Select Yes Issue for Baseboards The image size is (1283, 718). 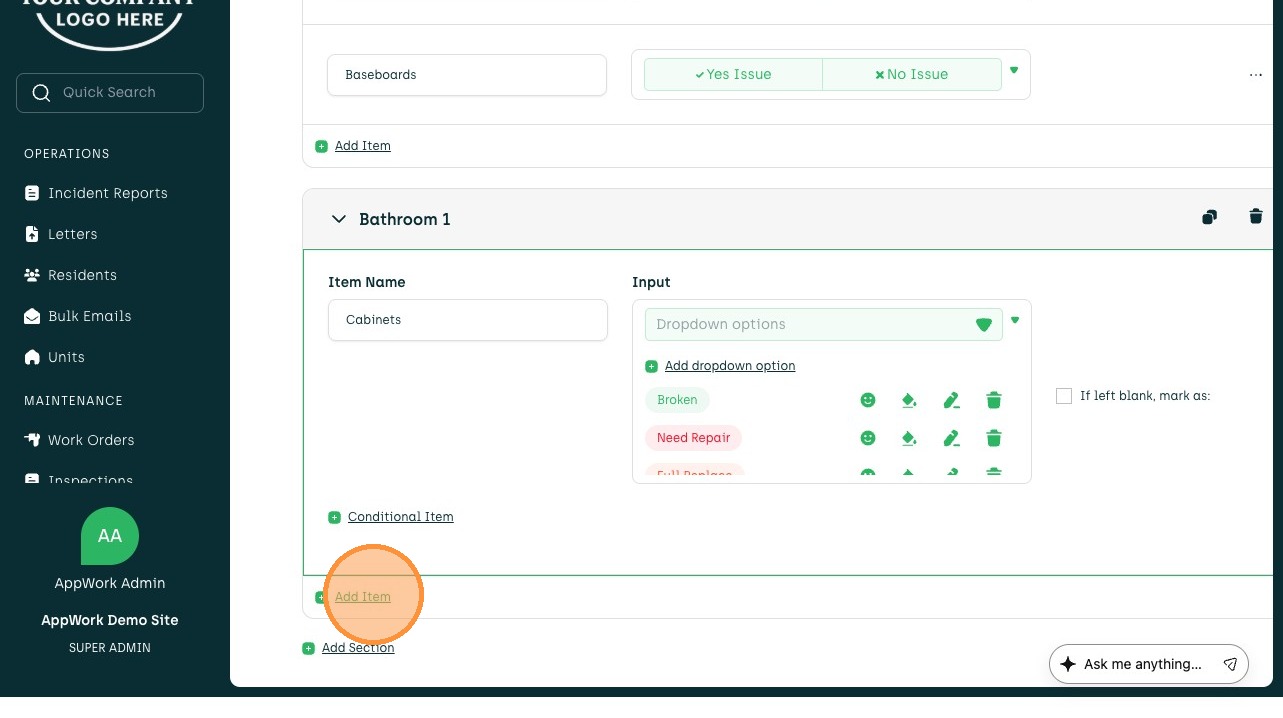(x=733, y=74)
